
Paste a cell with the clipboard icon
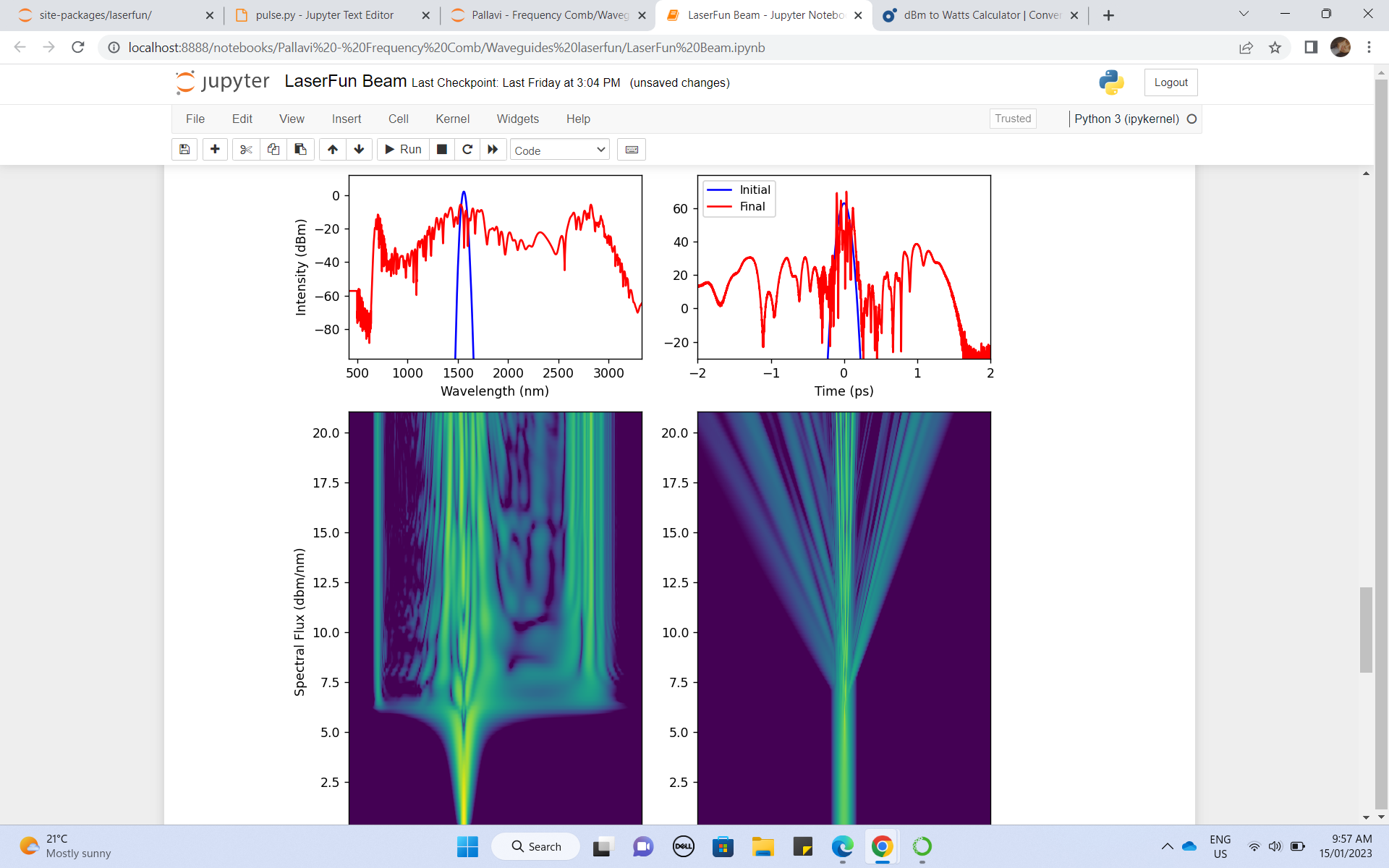pyautogui.click(x=300, y=149)
